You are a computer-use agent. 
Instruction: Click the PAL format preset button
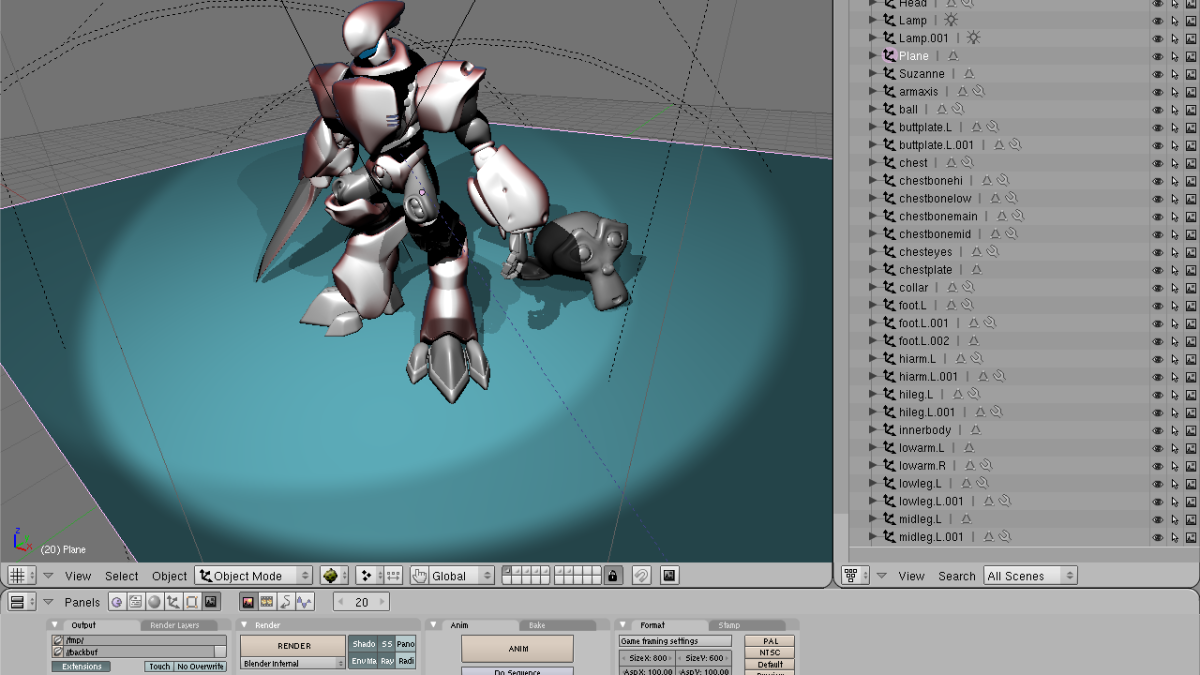pos(769,641)
